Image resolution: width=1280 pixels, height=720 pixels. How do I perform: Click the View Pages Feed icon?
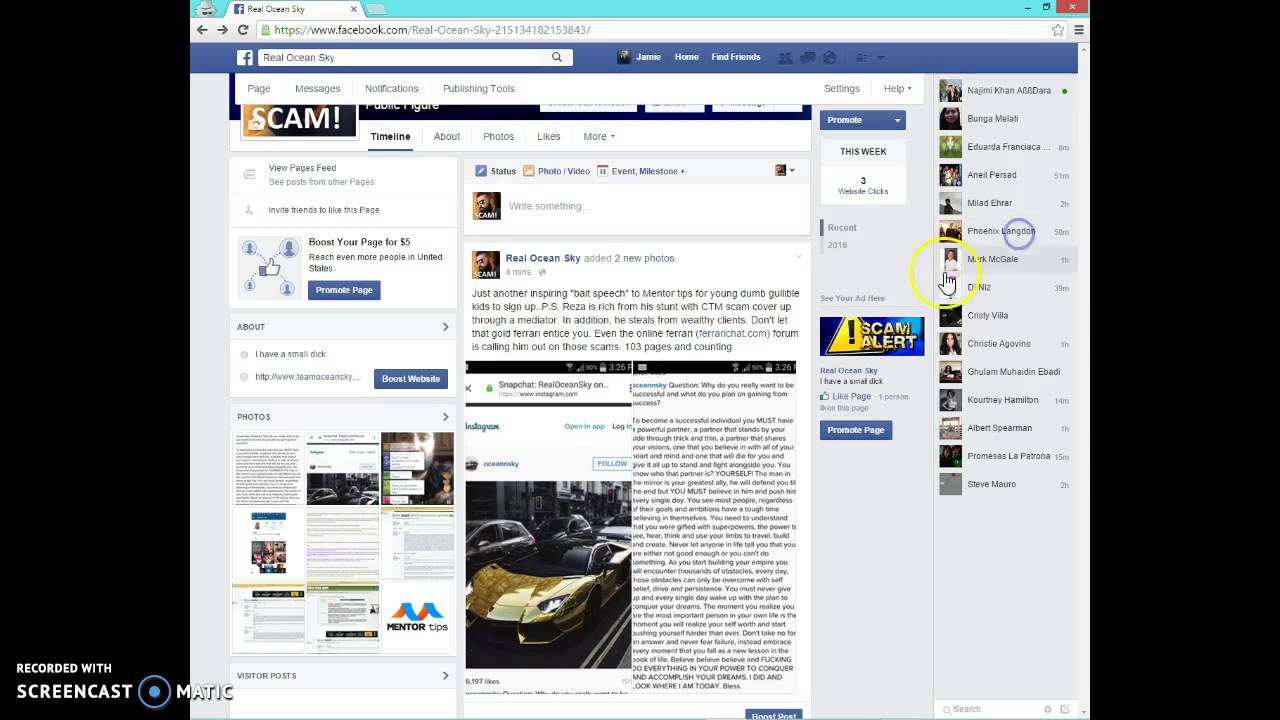pyautogui.click(x=249, y=174)
